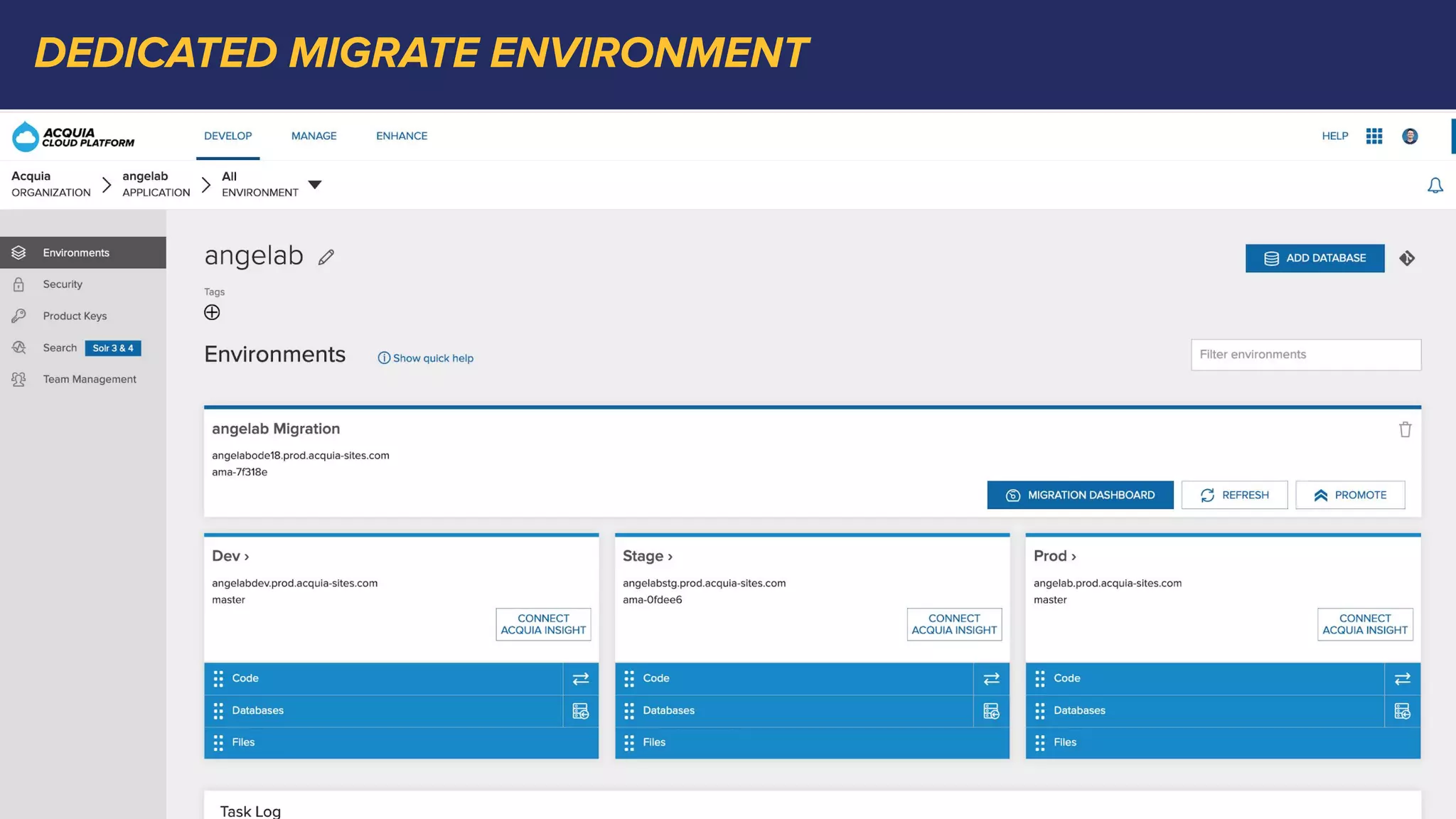Viewport: 1456px width, 819px height.
Task: Click the Refresh button
Action: [x=1234, y=495]
